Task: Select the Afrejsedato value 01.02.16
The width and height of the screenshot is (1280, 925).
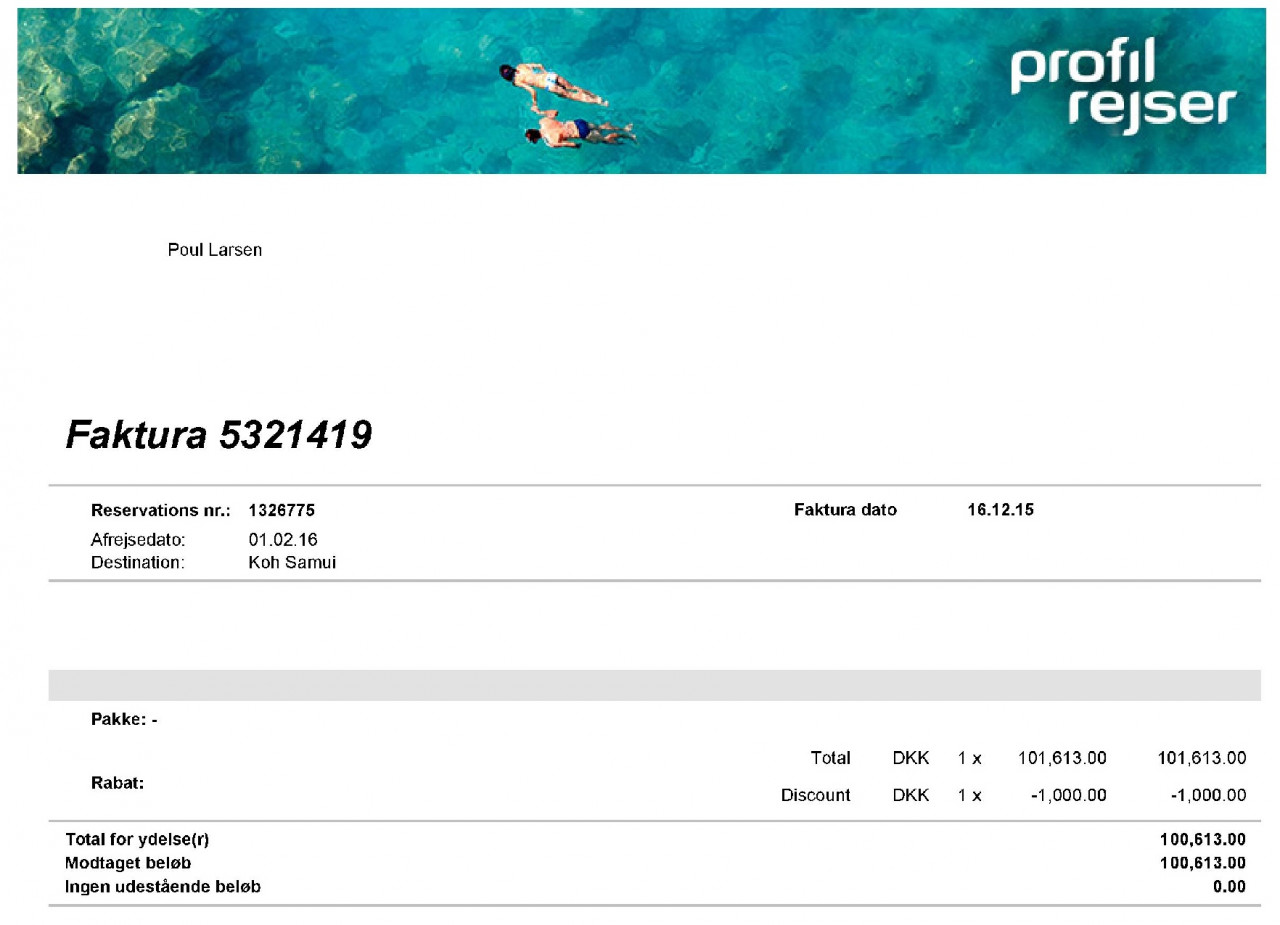Action: 283,540
